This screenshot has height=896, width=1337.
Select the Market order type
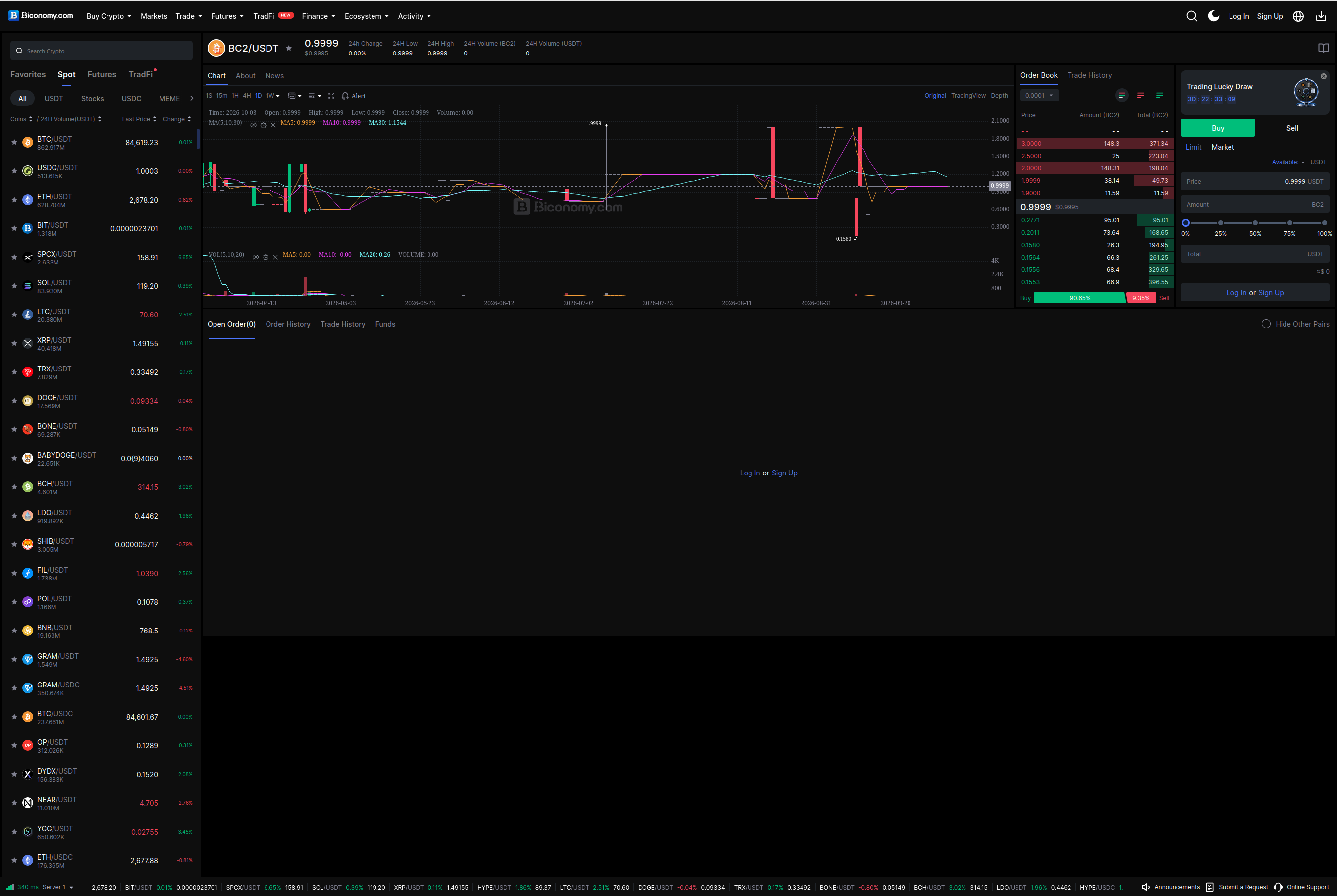1222,147
